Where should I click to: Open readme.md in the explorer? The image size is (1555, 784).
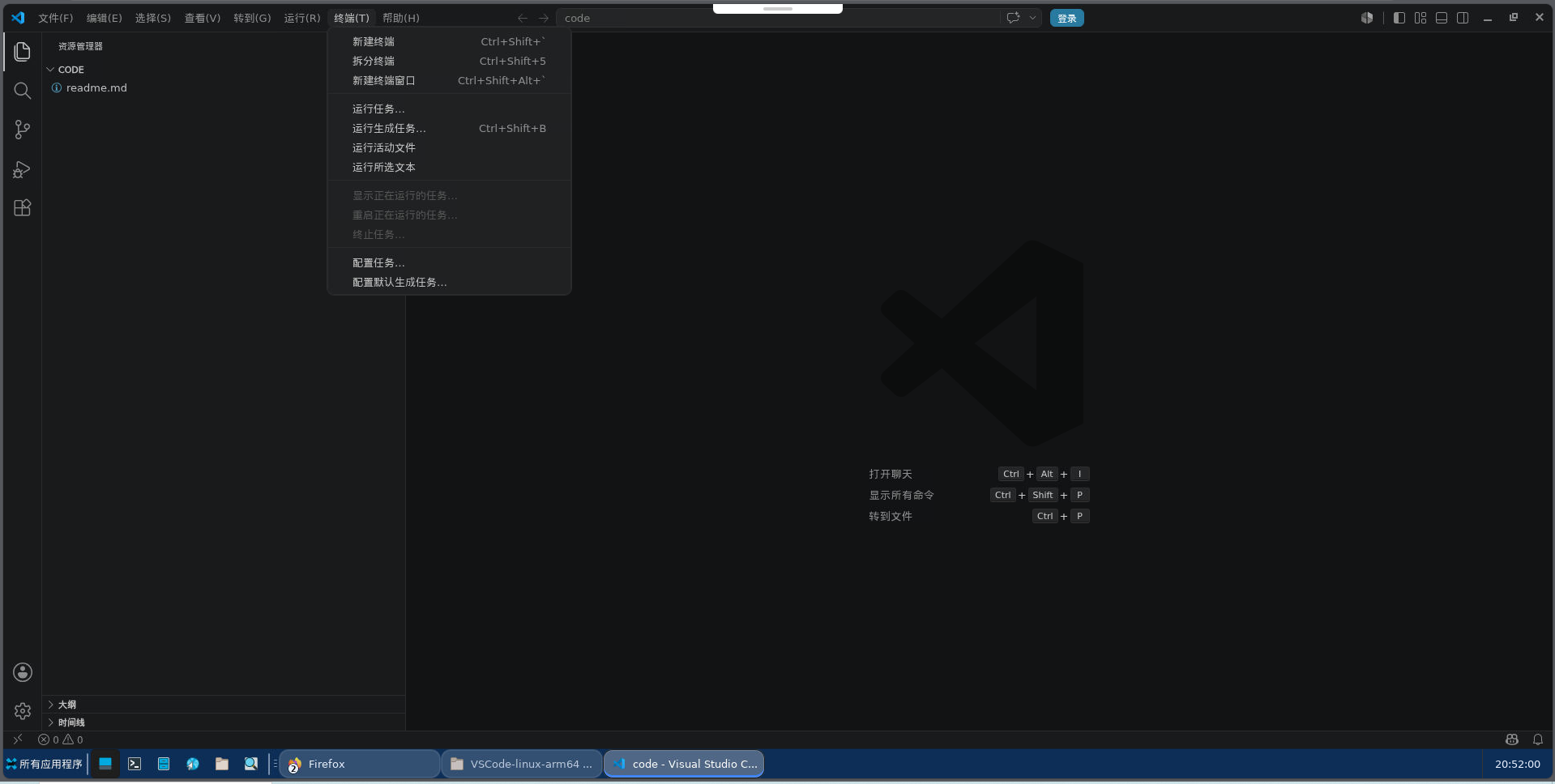[x=225, y=87]
